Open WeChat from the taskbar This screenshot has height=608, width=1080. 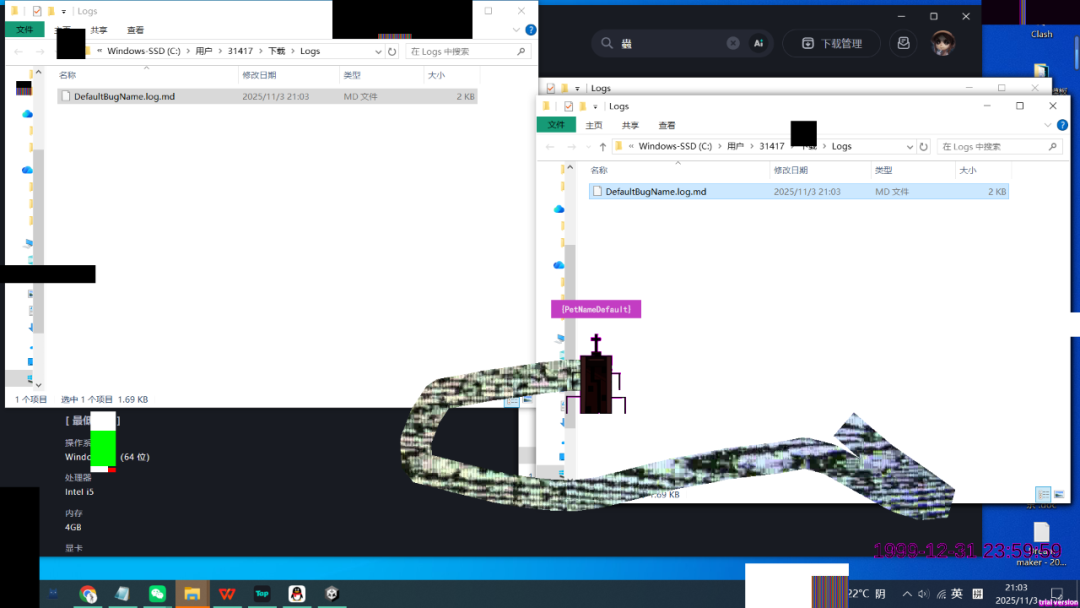point(157,594)
